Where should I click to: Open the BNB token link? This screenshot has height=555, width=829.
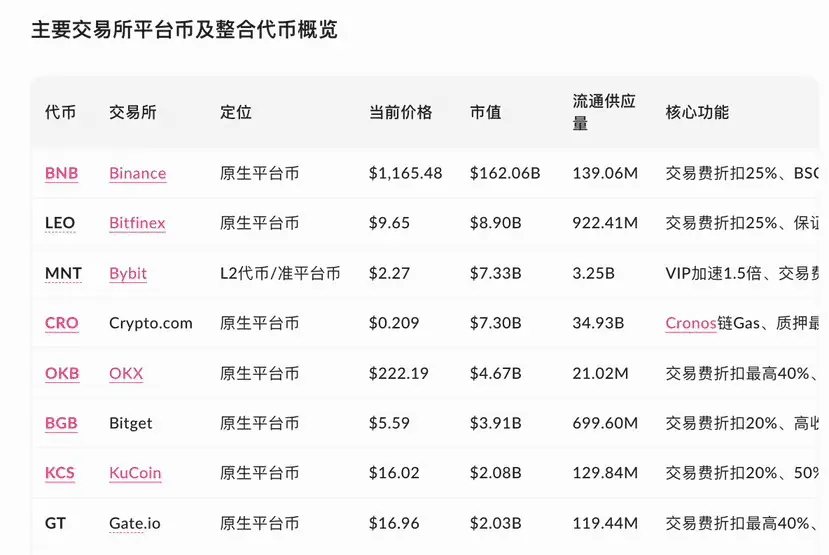pyautogui.click(x=61, y=173)
